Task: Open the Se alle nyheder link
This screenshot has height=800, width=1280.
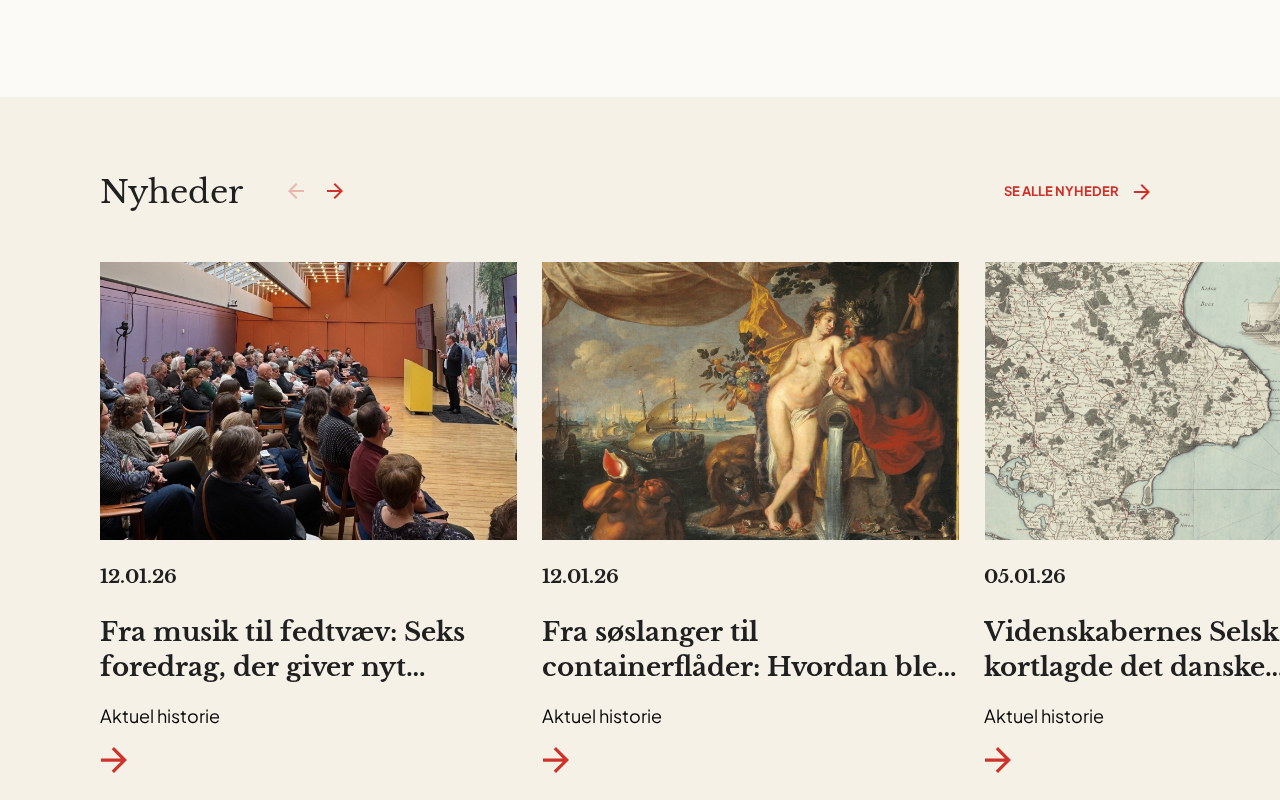Action: (1061, 191)
